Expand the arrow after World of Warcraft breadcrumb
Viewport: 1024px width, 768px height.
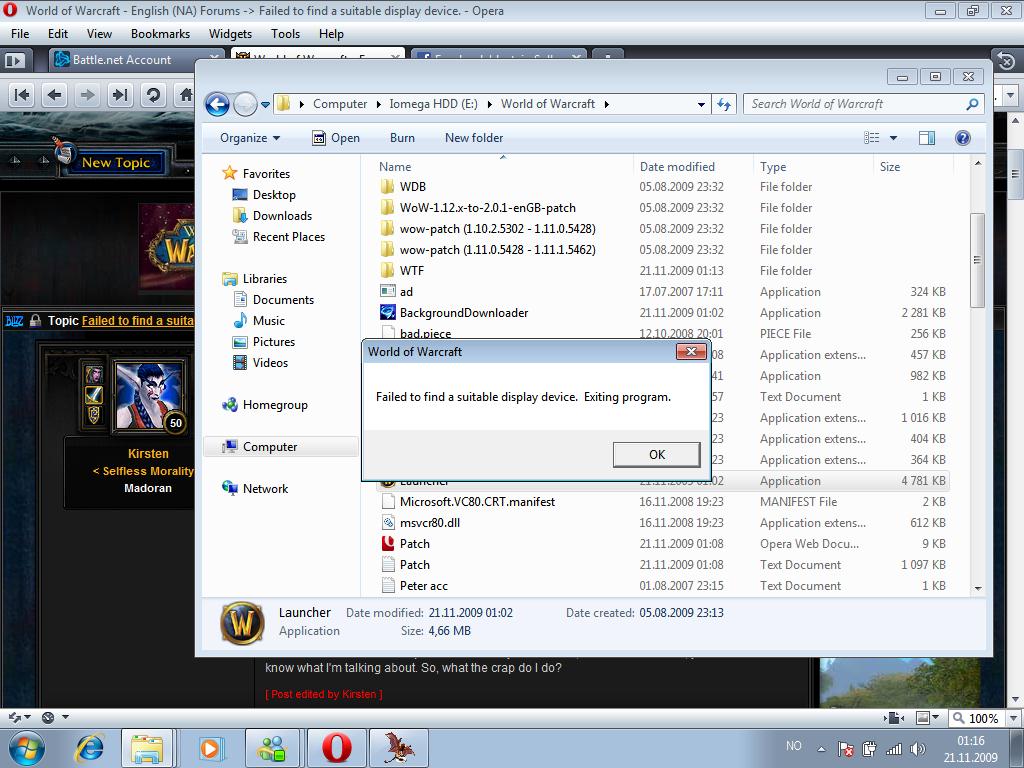tap(607, 104)
